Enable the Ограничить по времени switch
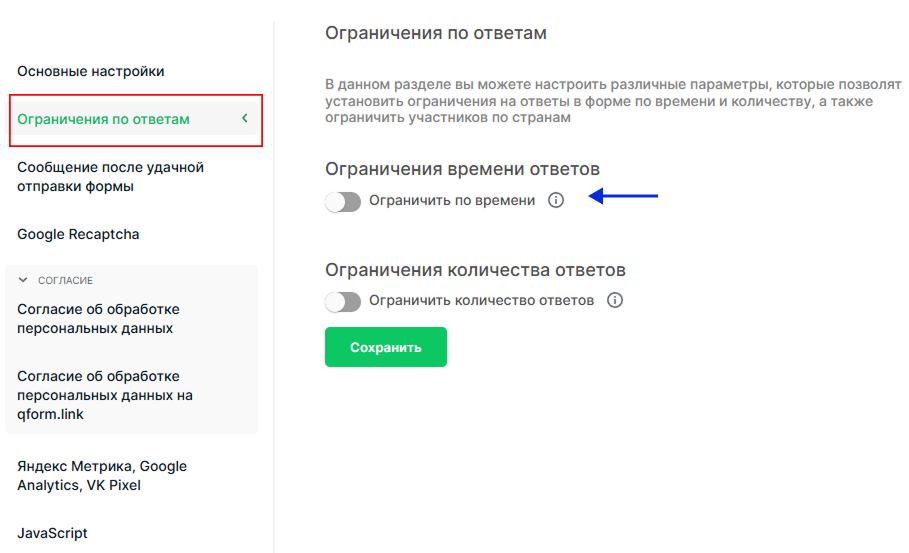 [x=343, y=202]
